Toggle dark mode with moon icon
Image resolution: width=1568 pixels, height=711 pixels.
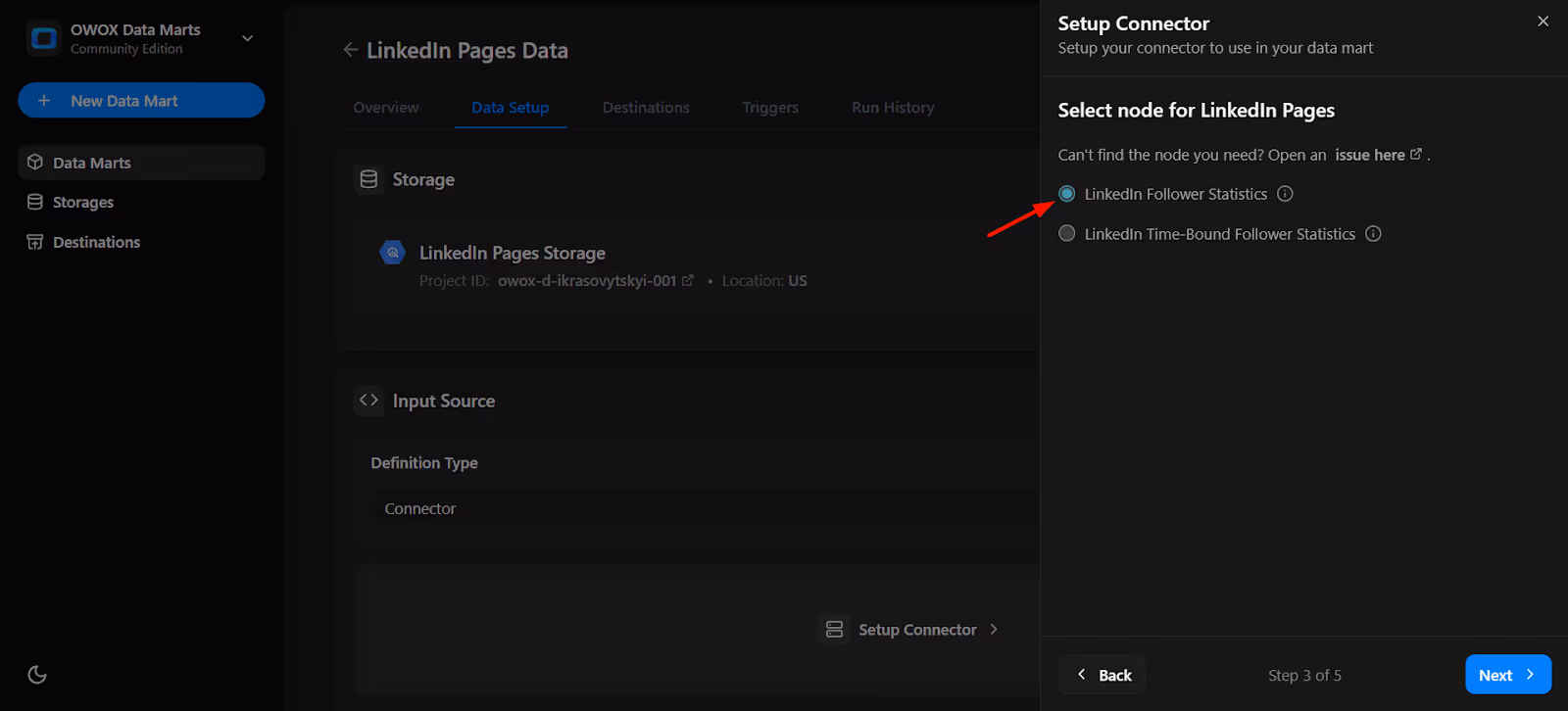tap(37, 675)
